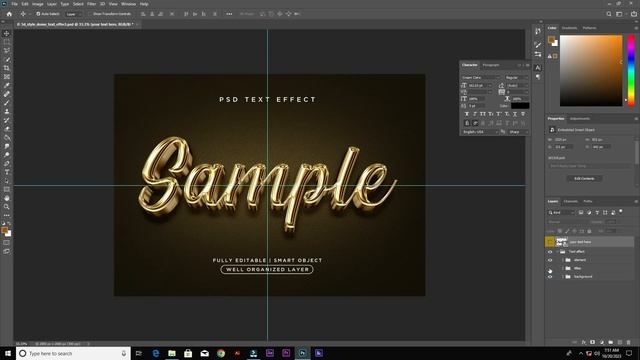This screenshot has height=360, width=640.
Task: Delete layer using the trash icon
Action: [629, 342]
